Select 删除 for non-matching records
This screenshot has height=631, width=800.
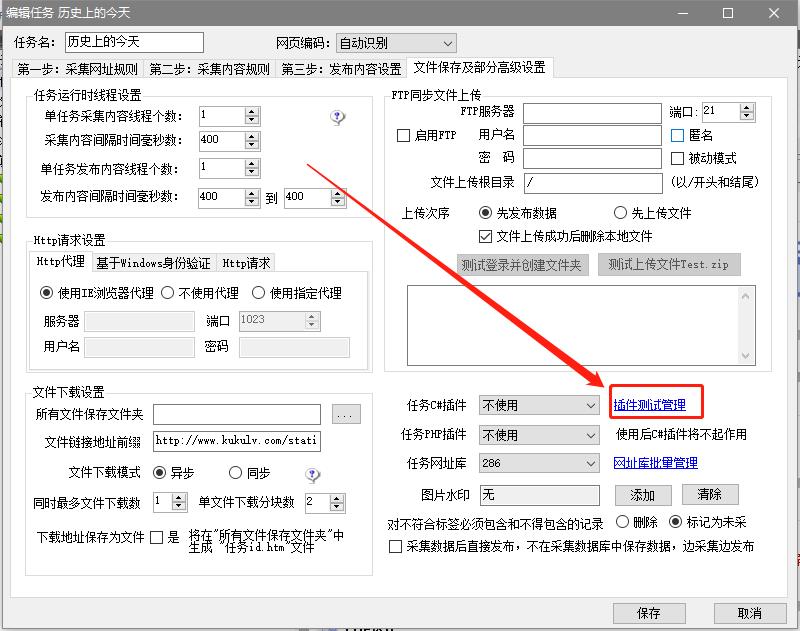pyautogui.click(x=622, y=522)
